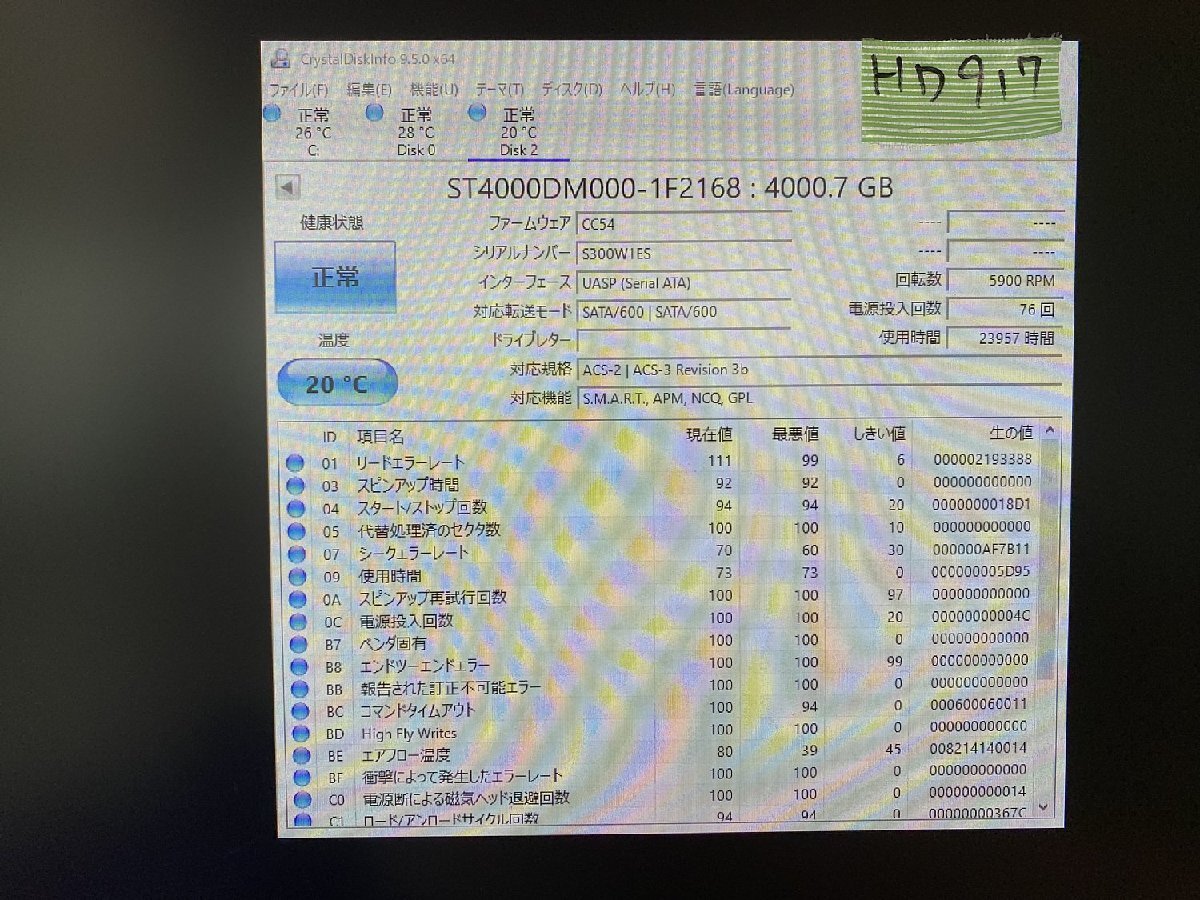Click the power on hours 23957 時間 field

(x=1003, y=338)
